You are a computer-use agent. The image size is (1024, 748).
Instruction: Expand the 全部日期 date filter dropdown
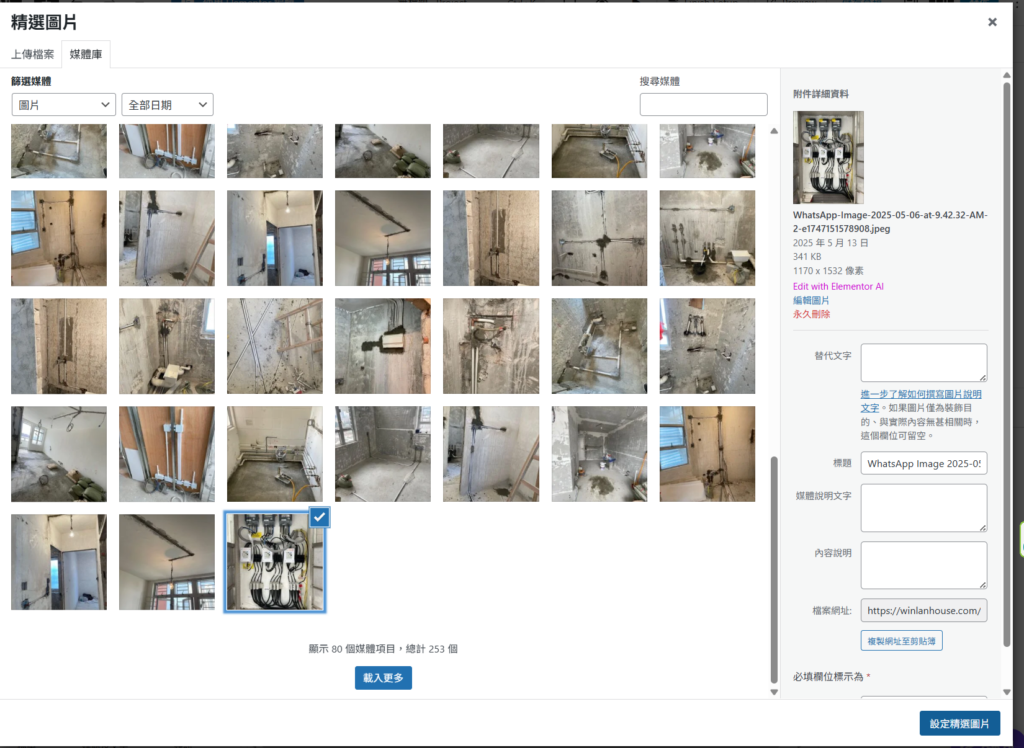click(167, 105)
